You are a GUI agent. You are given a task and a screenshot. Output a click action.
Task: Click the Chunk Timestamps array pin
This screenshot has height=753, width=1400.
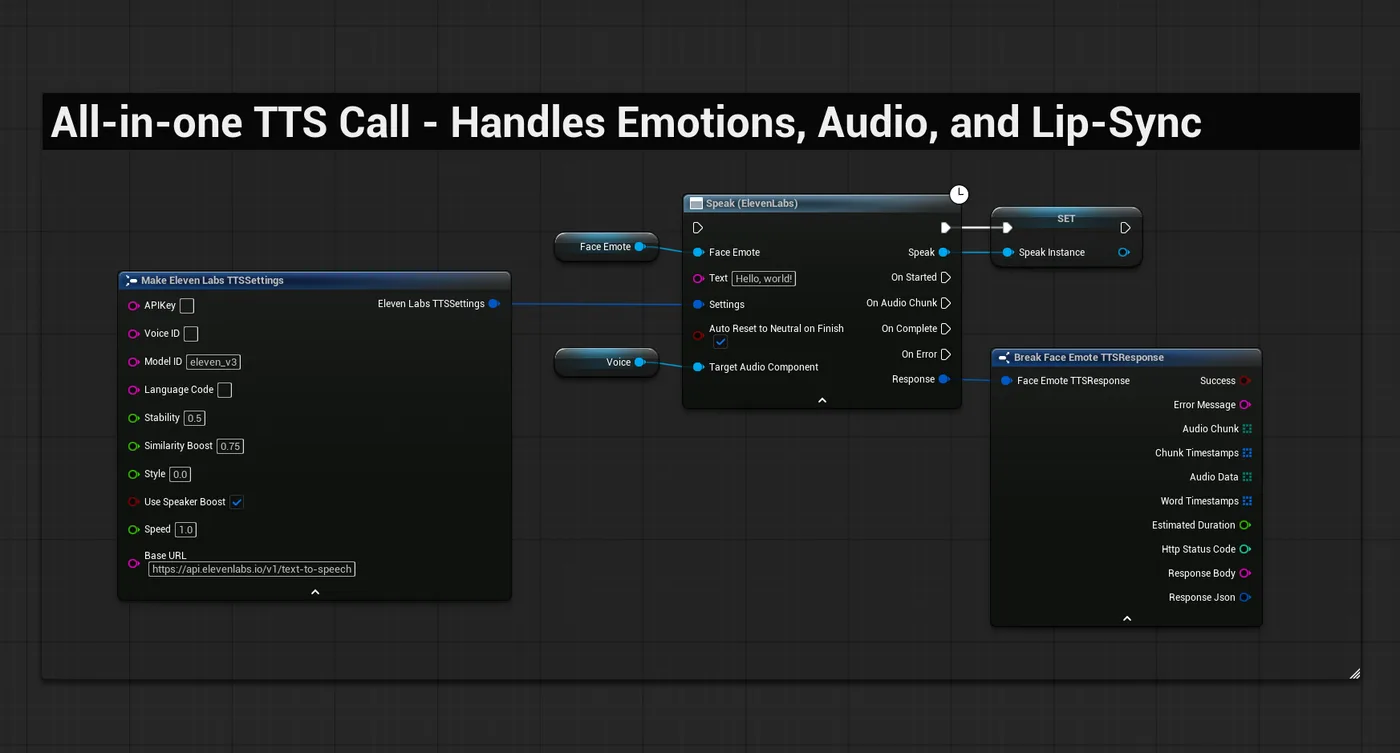(1247, 453)
